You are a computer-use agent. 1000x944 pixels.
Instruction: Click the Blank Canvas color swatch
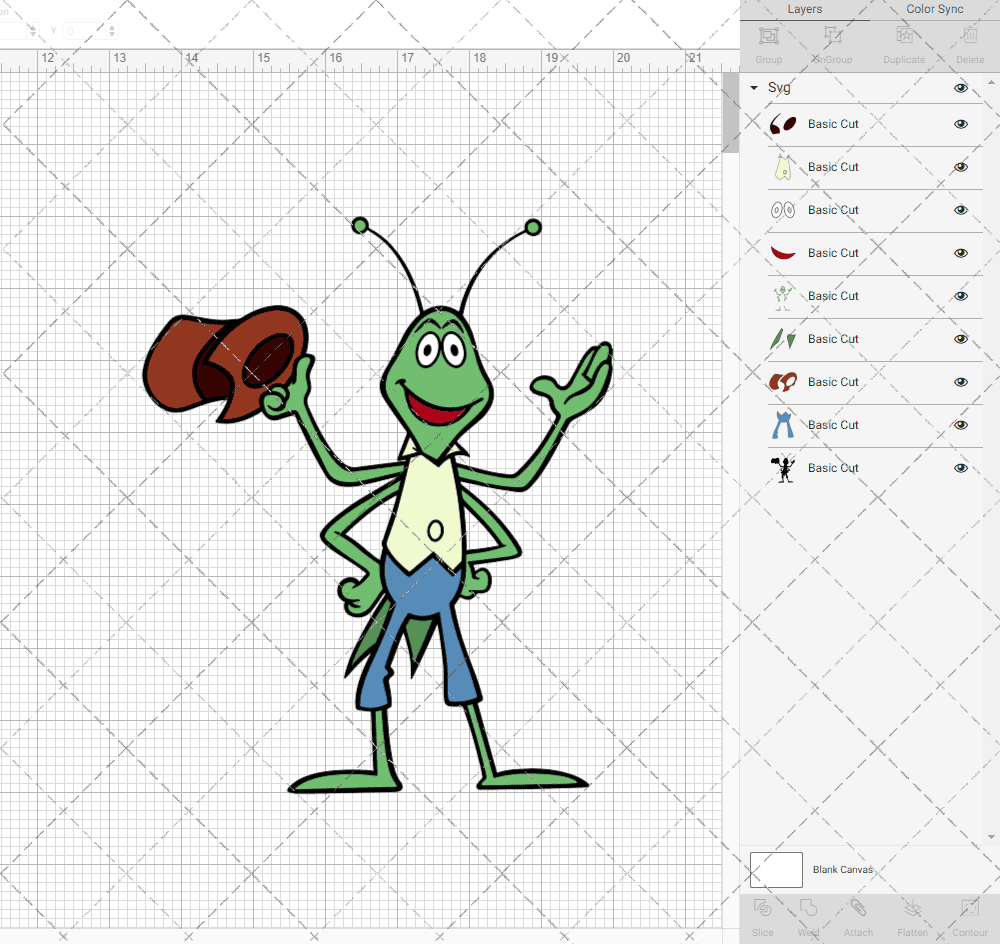pyautogui.click(x=776, y=869)
